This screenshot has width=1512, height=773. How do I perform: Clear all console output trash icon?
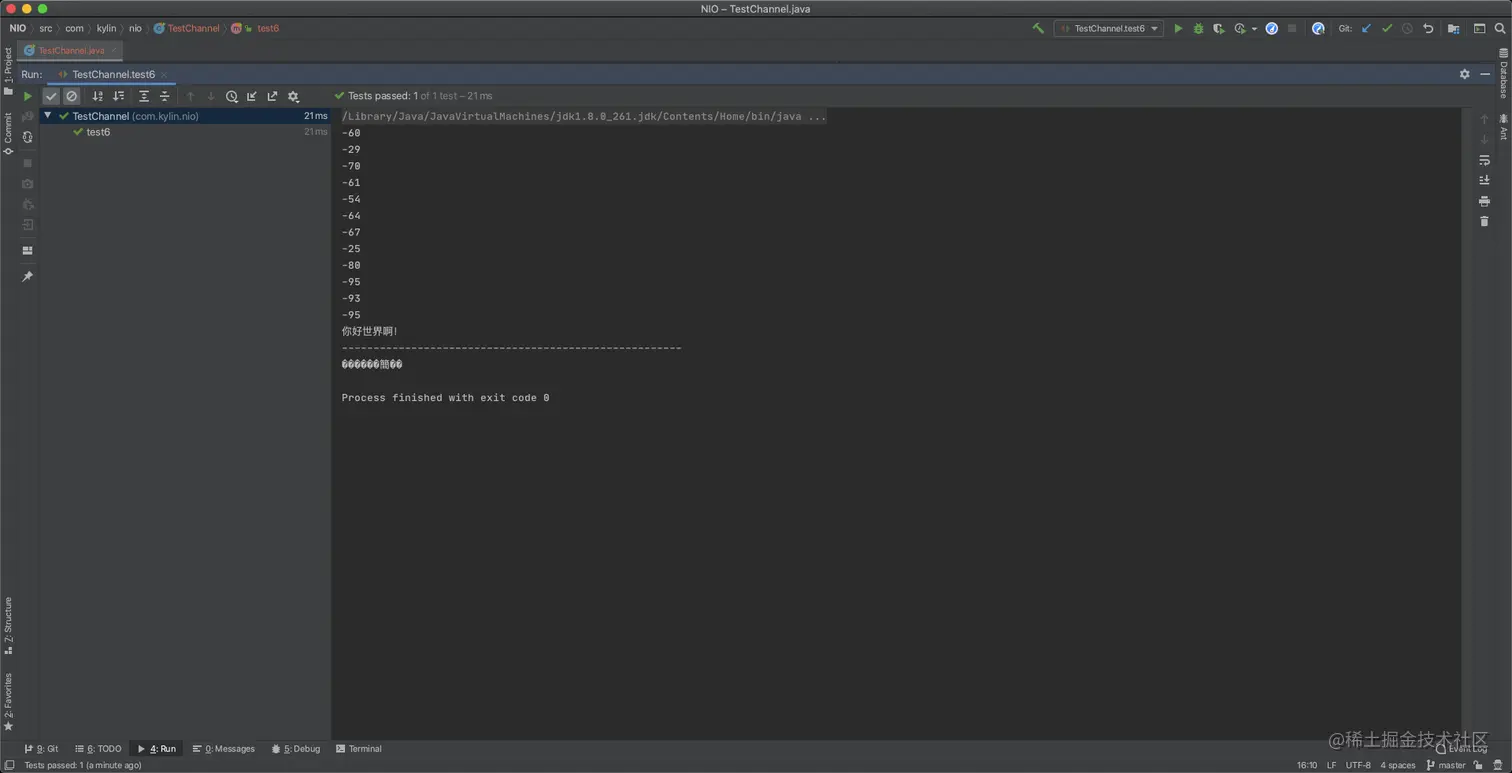click(x=1484, y=221)
